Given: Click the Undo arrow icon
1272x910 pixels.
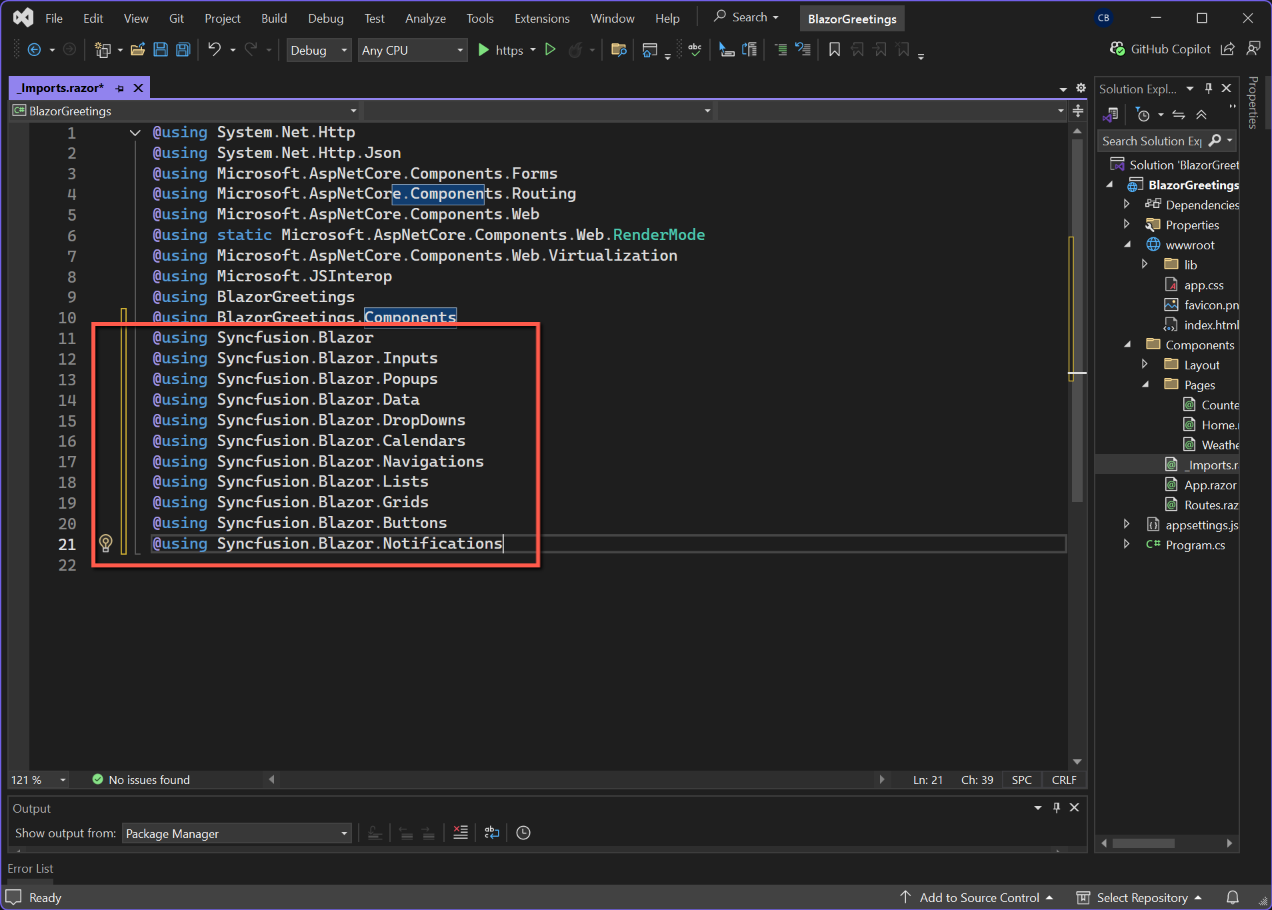Looking at the screenshot, I should tap(214, 50).
